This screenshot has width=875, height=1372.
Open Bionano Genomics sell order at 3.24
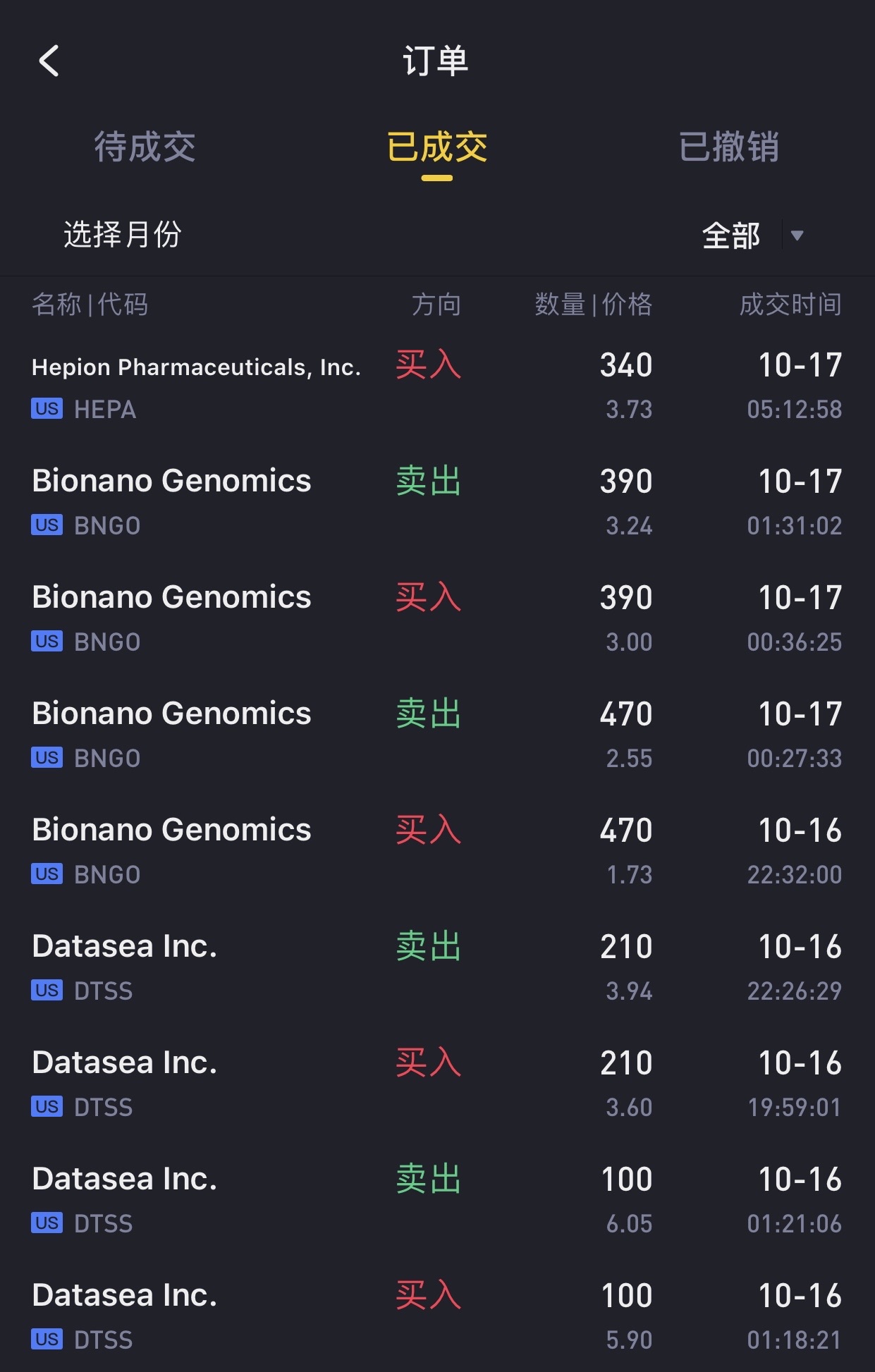(171, 482)
